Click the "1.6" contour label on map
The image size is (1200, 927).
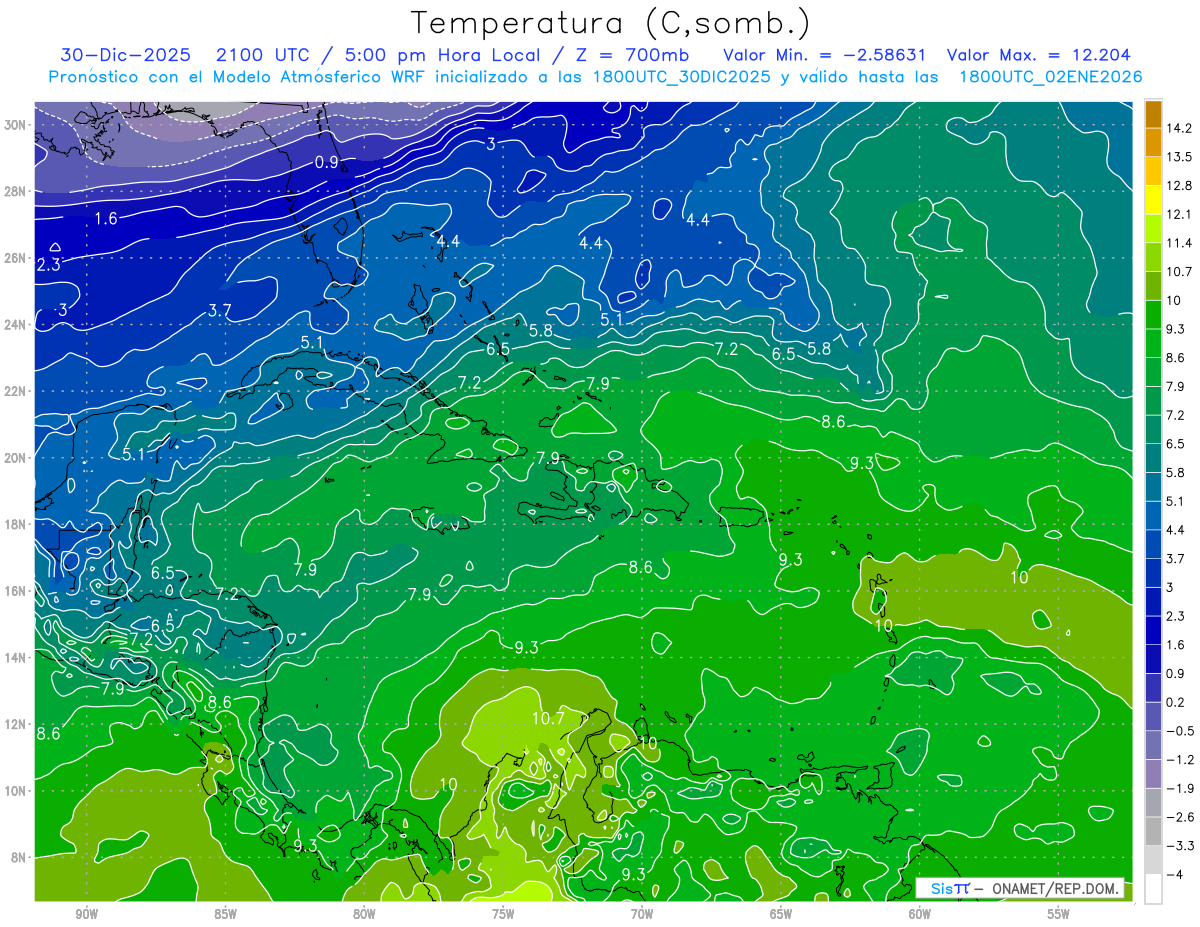[x=107, y=218]
